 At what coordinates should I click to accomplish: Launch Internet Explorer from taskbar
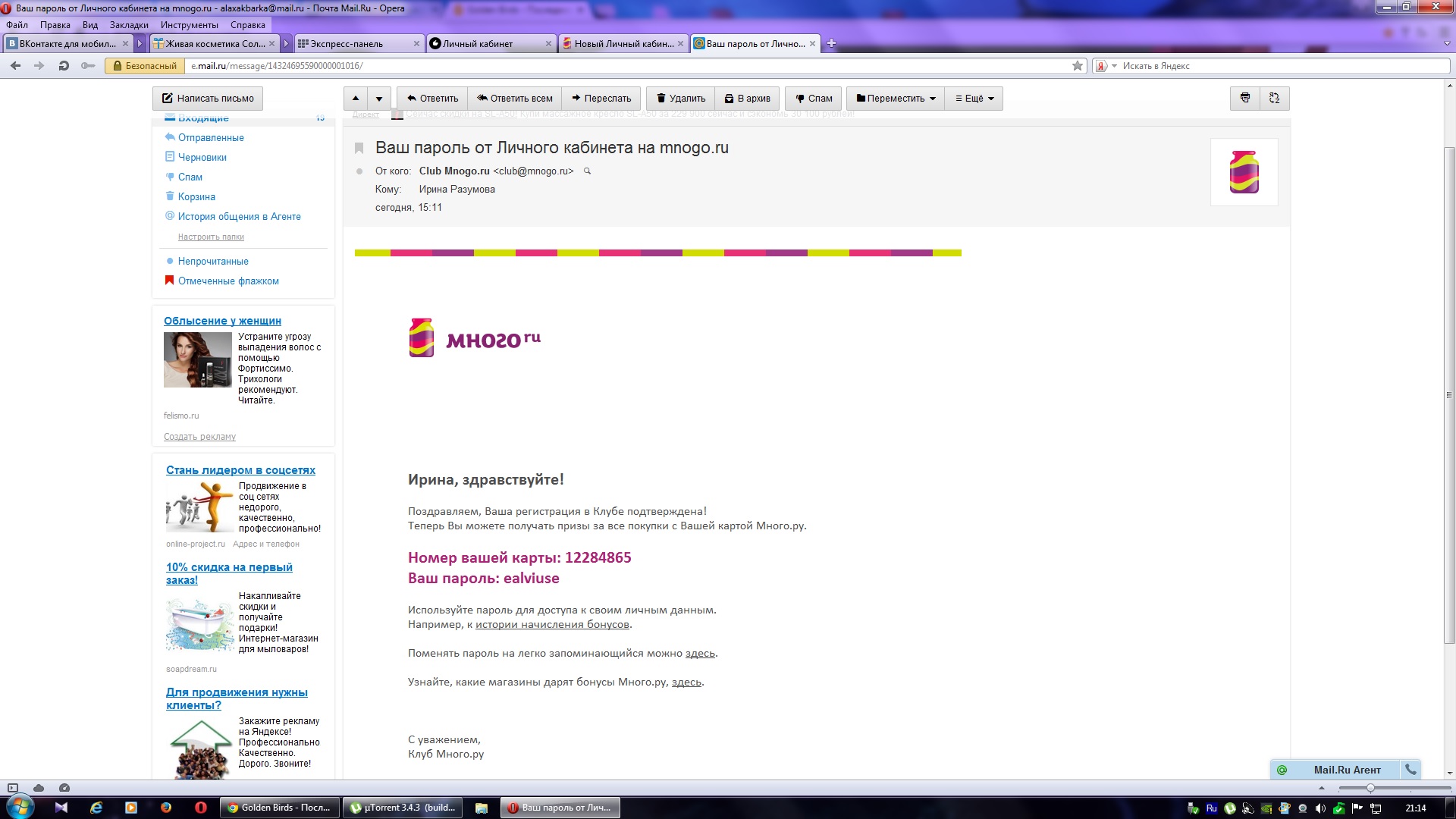pos(96,808)
